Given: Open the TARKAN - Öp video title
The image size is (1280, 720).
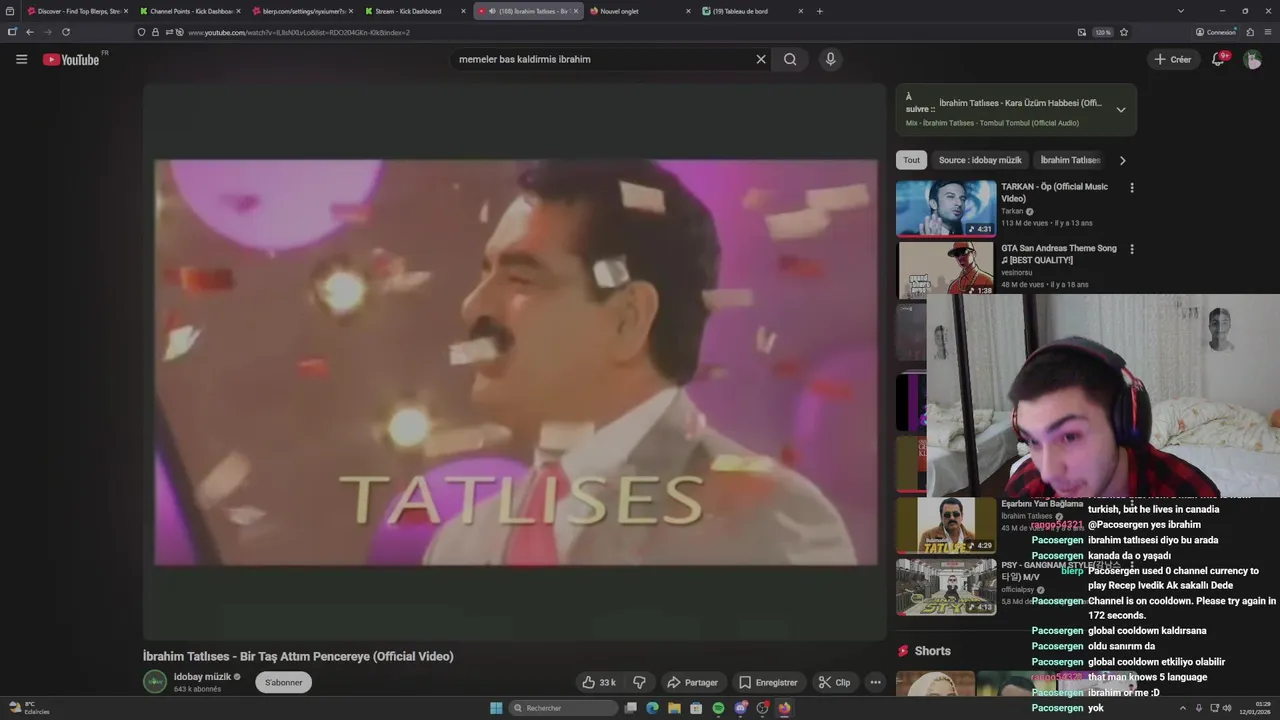Looking at the screenshot, I should 1054,193.
